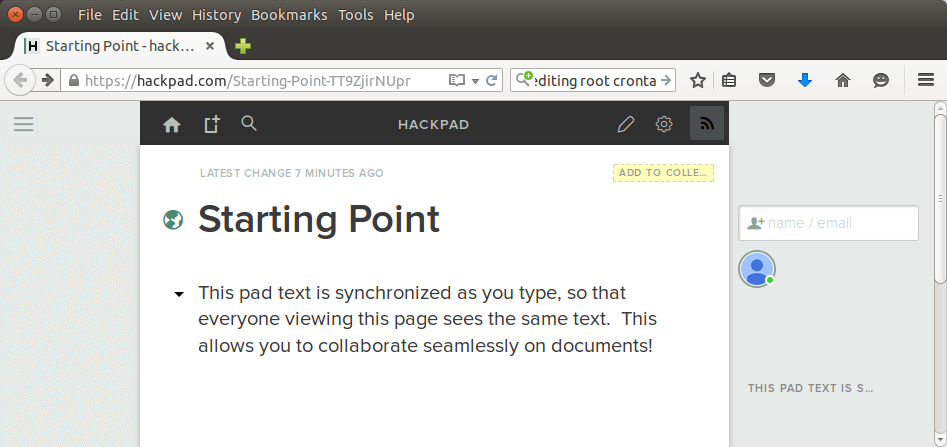Image resolution: width=947 pixels, height=447 pixels.
Task: Open pad settings gear icon
Action: [x=664, y=124]
